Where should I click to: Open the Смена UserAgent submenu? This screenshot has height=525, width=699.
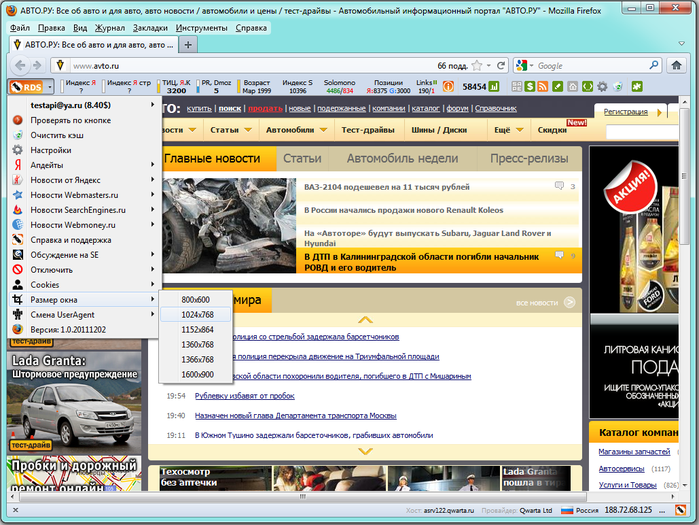[x=84, y=315]
